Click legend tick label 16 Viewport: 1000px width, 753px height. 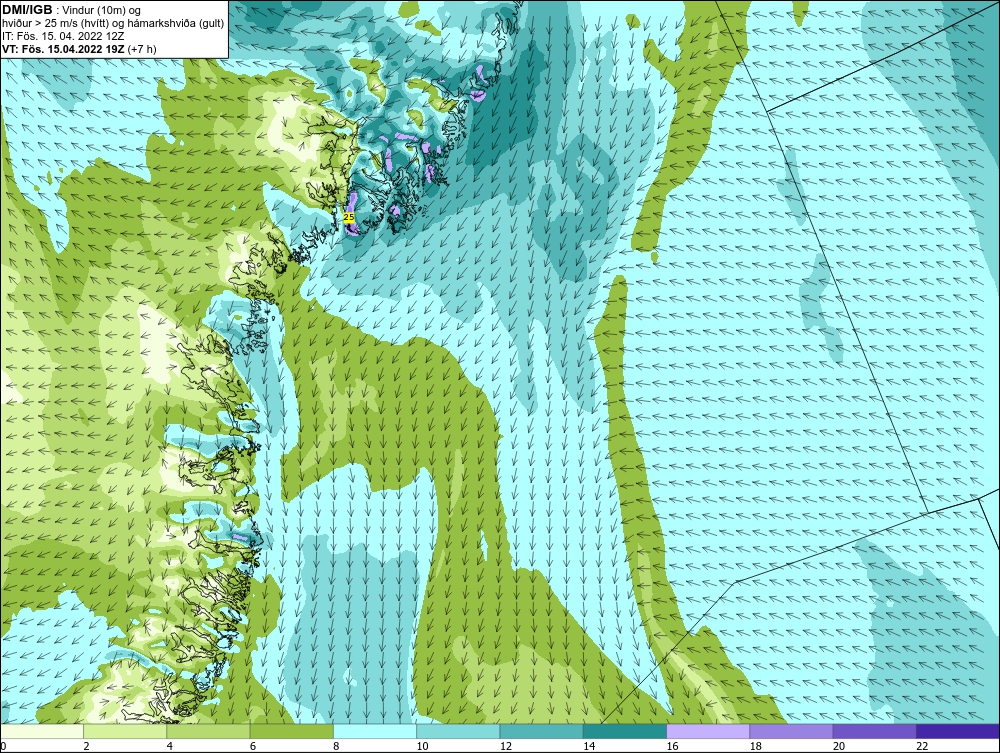point(672,747)
